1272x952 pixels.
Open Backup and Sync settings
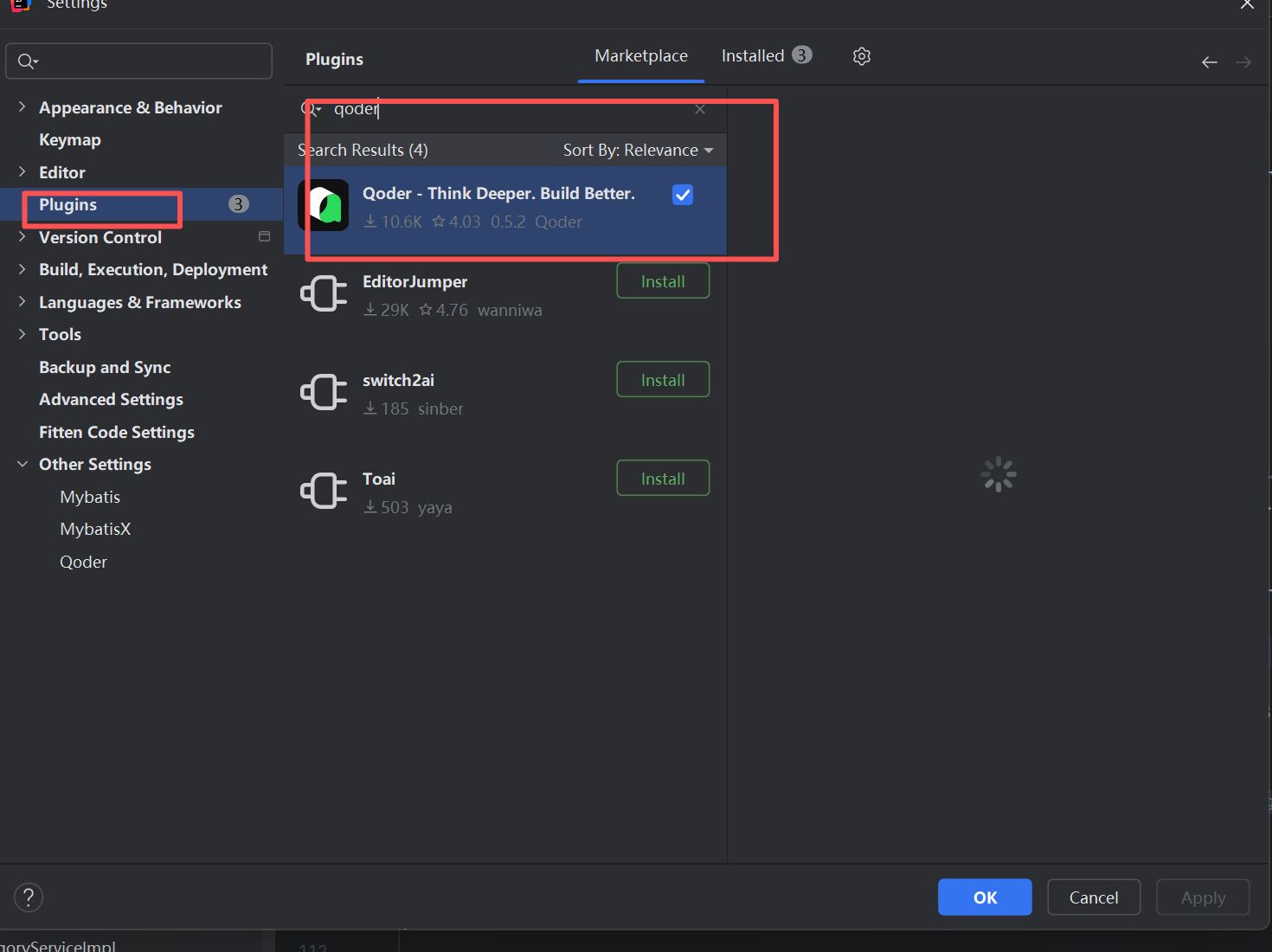105,368
